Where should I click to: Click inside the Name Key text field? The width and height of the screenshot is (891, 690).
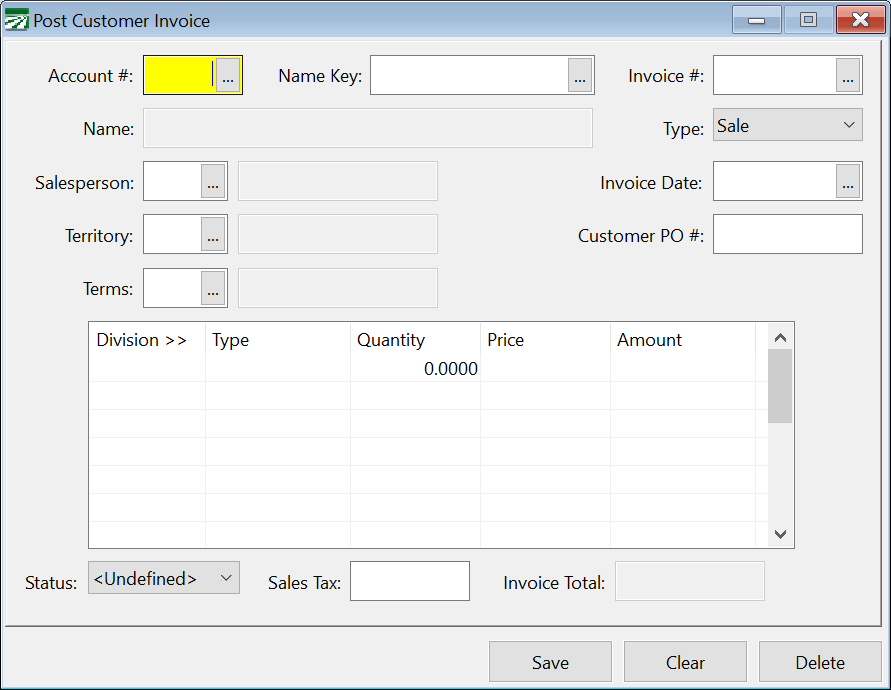[469, 76]
